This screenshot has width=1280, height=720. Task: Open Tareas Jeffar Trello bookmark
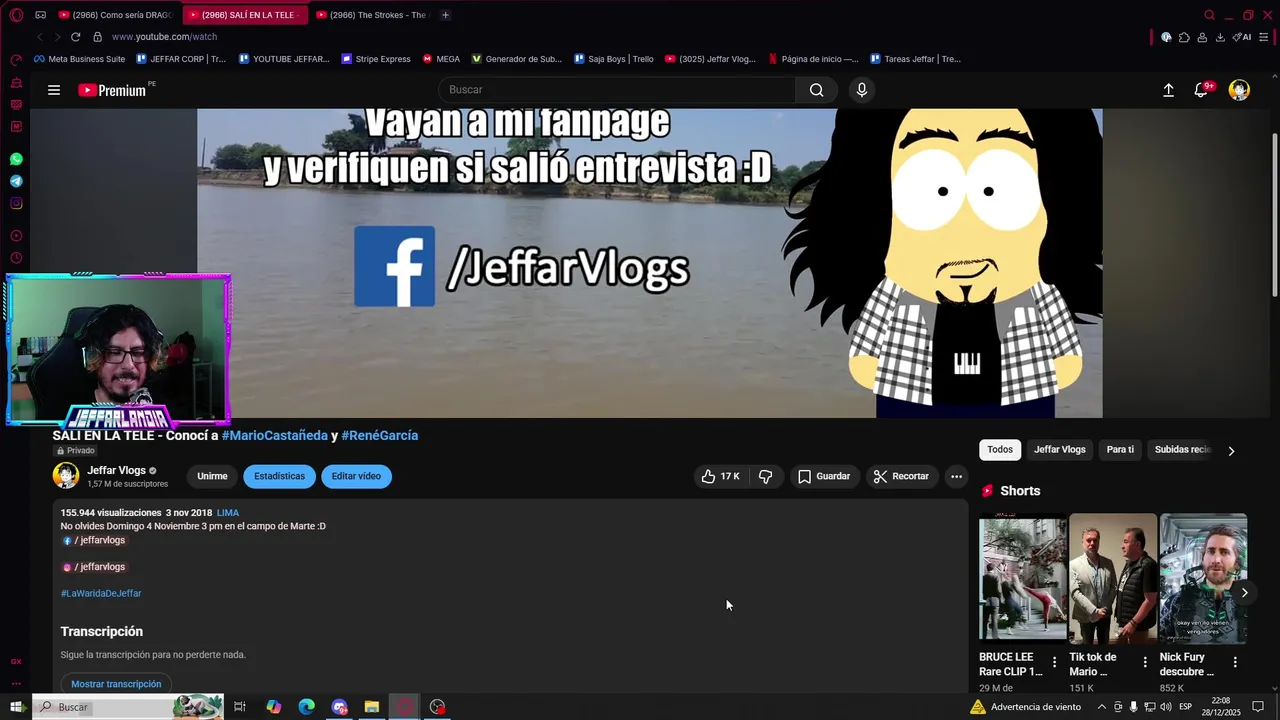pyautogui.click(x=916, y=59)
